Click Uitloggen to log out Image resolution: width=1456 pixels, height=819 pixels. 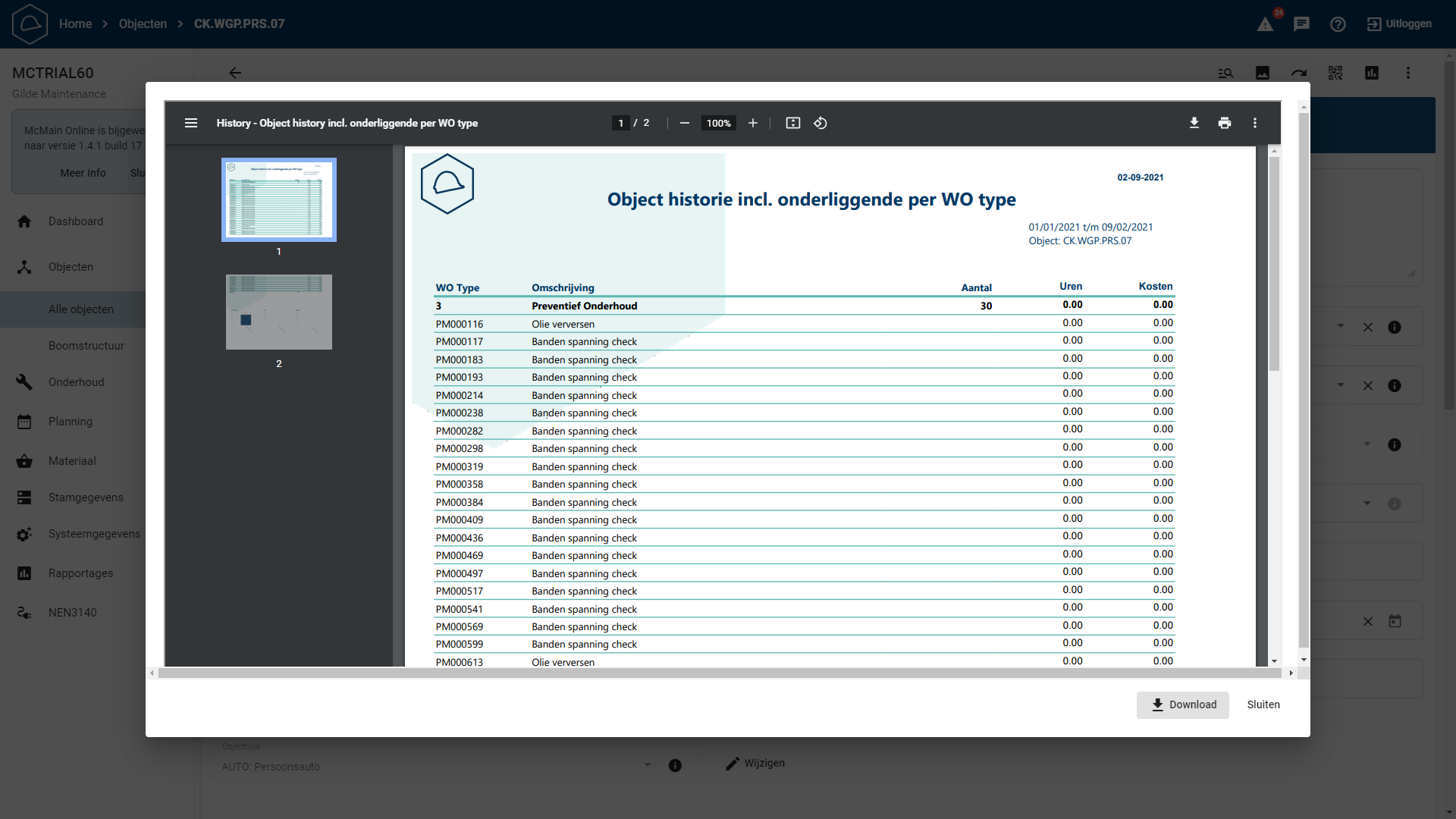[x=1400, y=24]
